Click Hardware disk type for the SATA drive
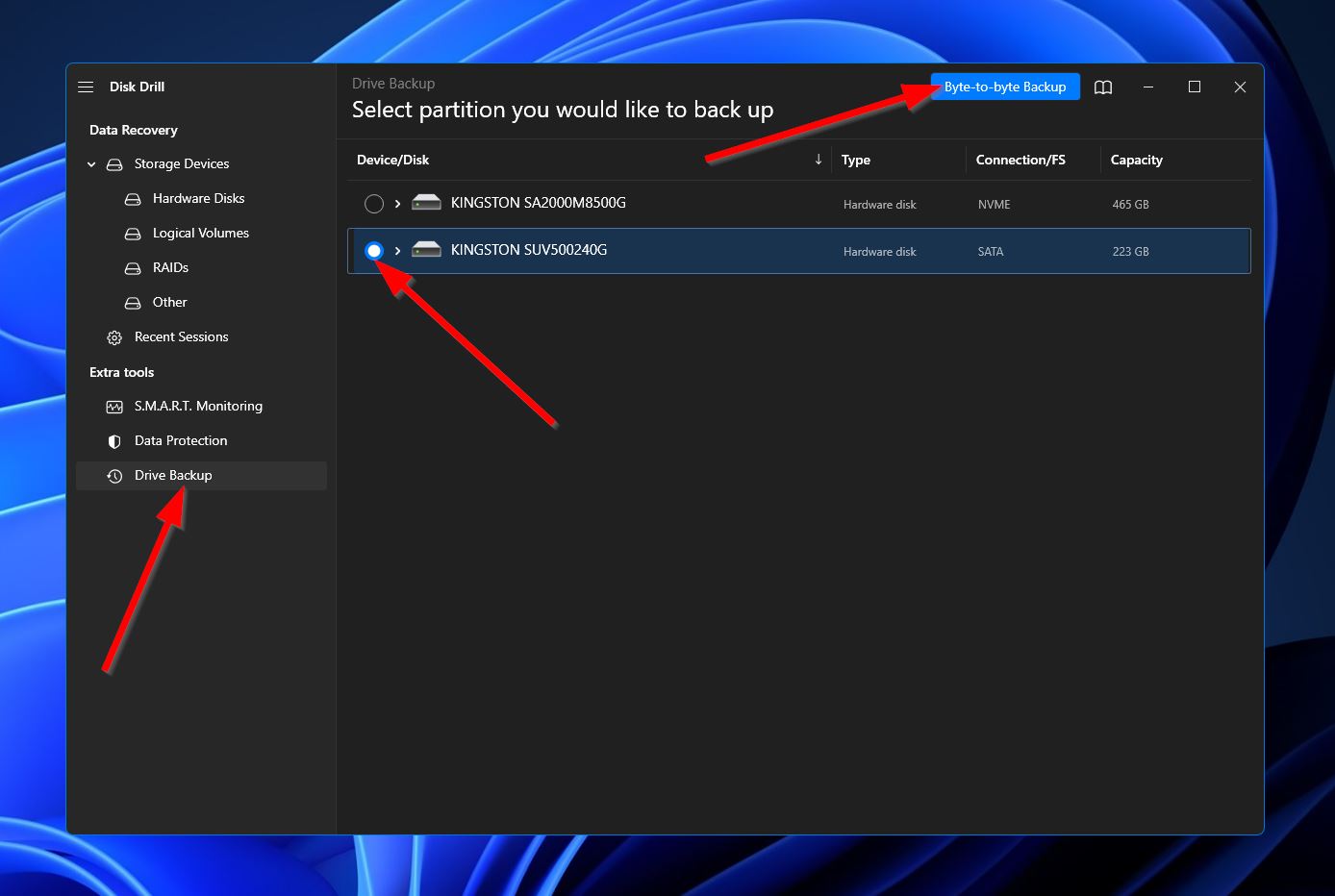1335x896 pixels. (880, 252)
